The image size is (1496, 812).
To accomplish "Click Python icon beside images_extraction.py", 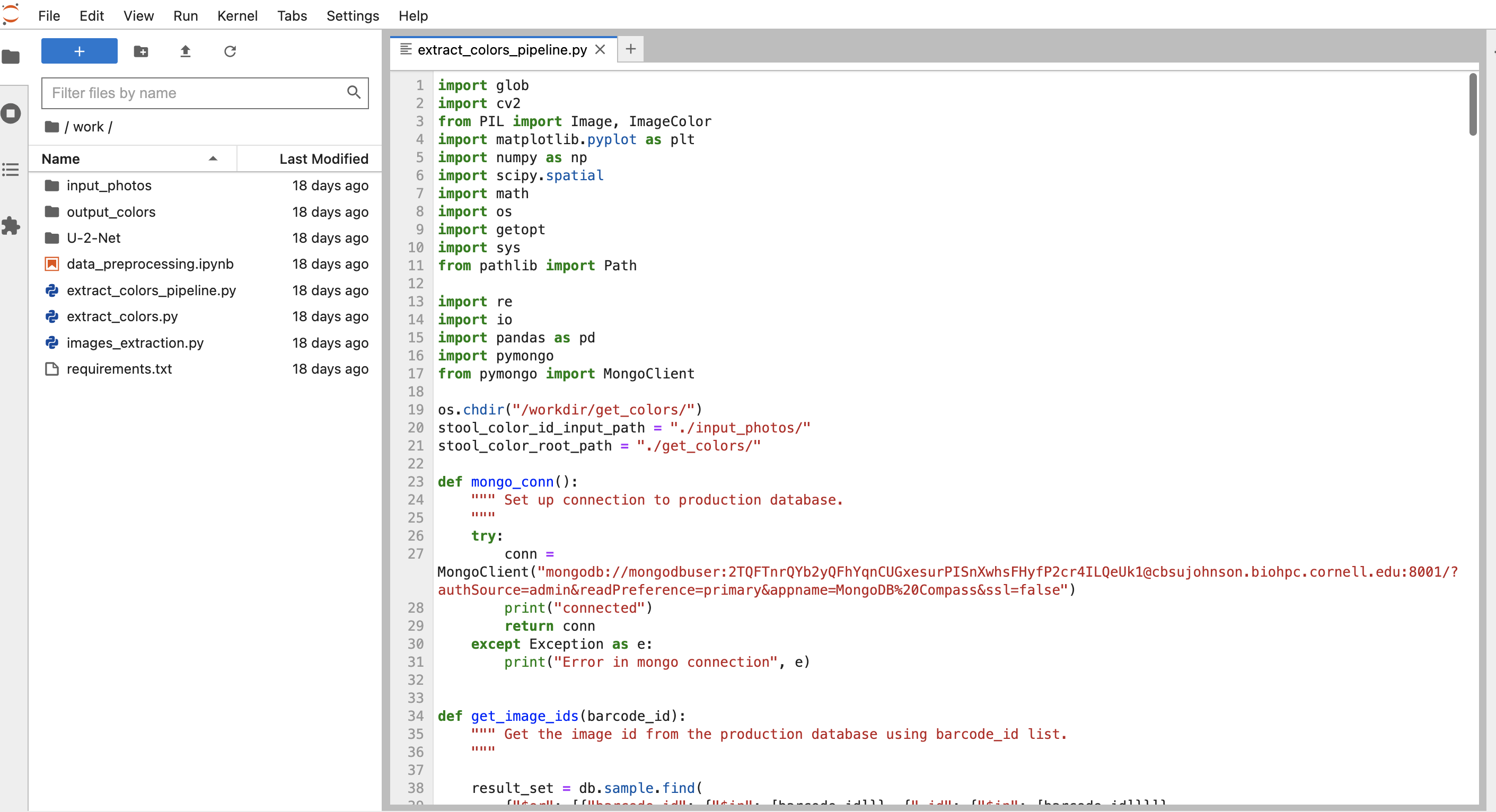I will 51,343.
